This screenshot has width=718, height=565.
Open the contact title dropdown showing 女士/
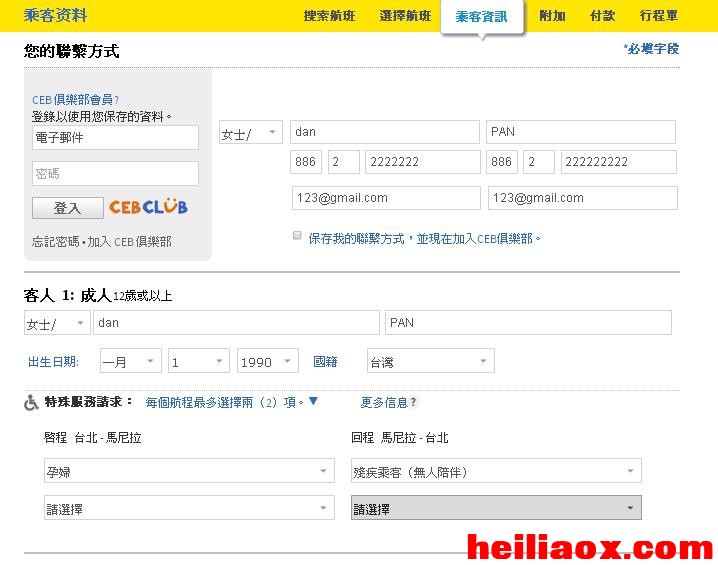[250, 132]
